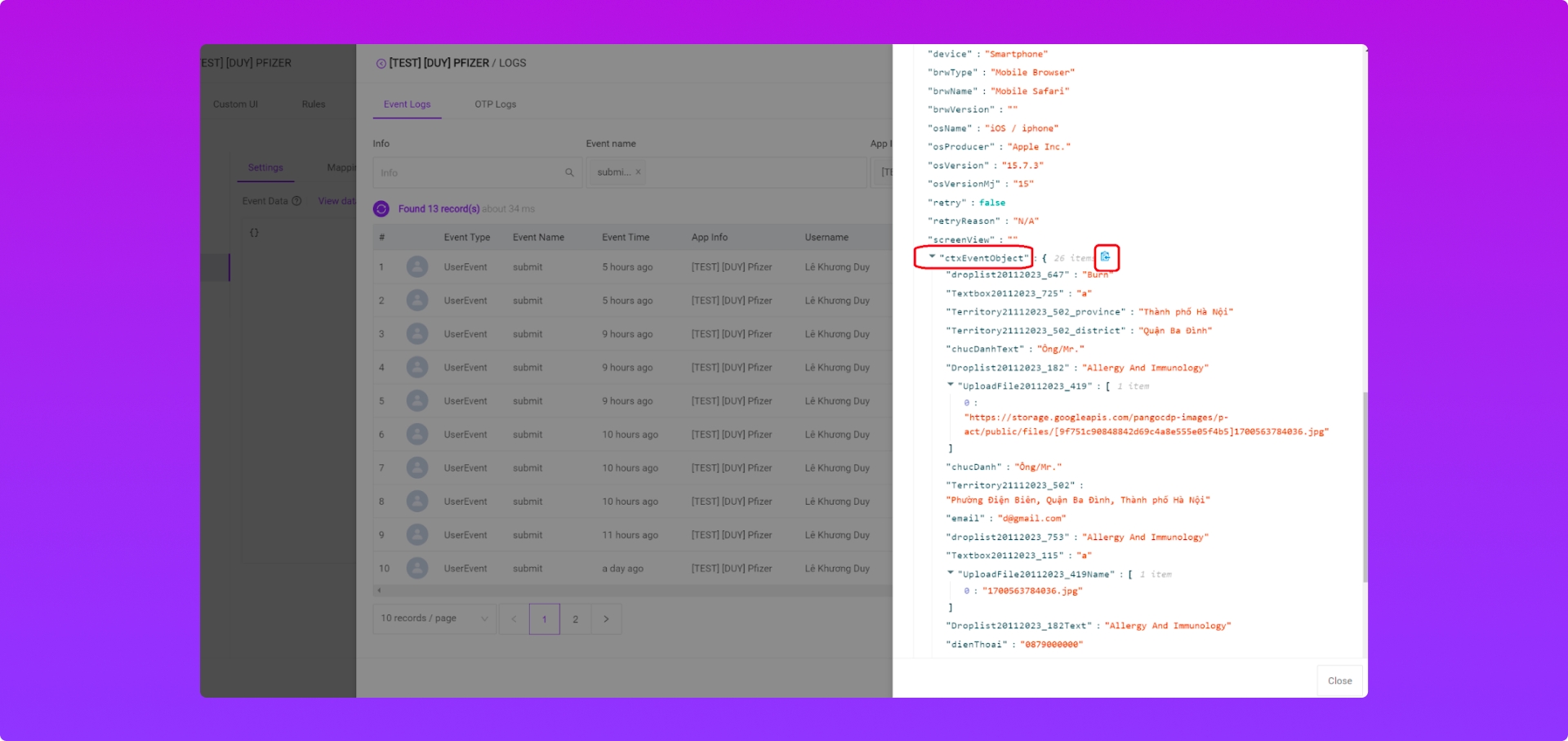Click the user avatar icon in row 1
1568x741 pixels.
point(417,267)
